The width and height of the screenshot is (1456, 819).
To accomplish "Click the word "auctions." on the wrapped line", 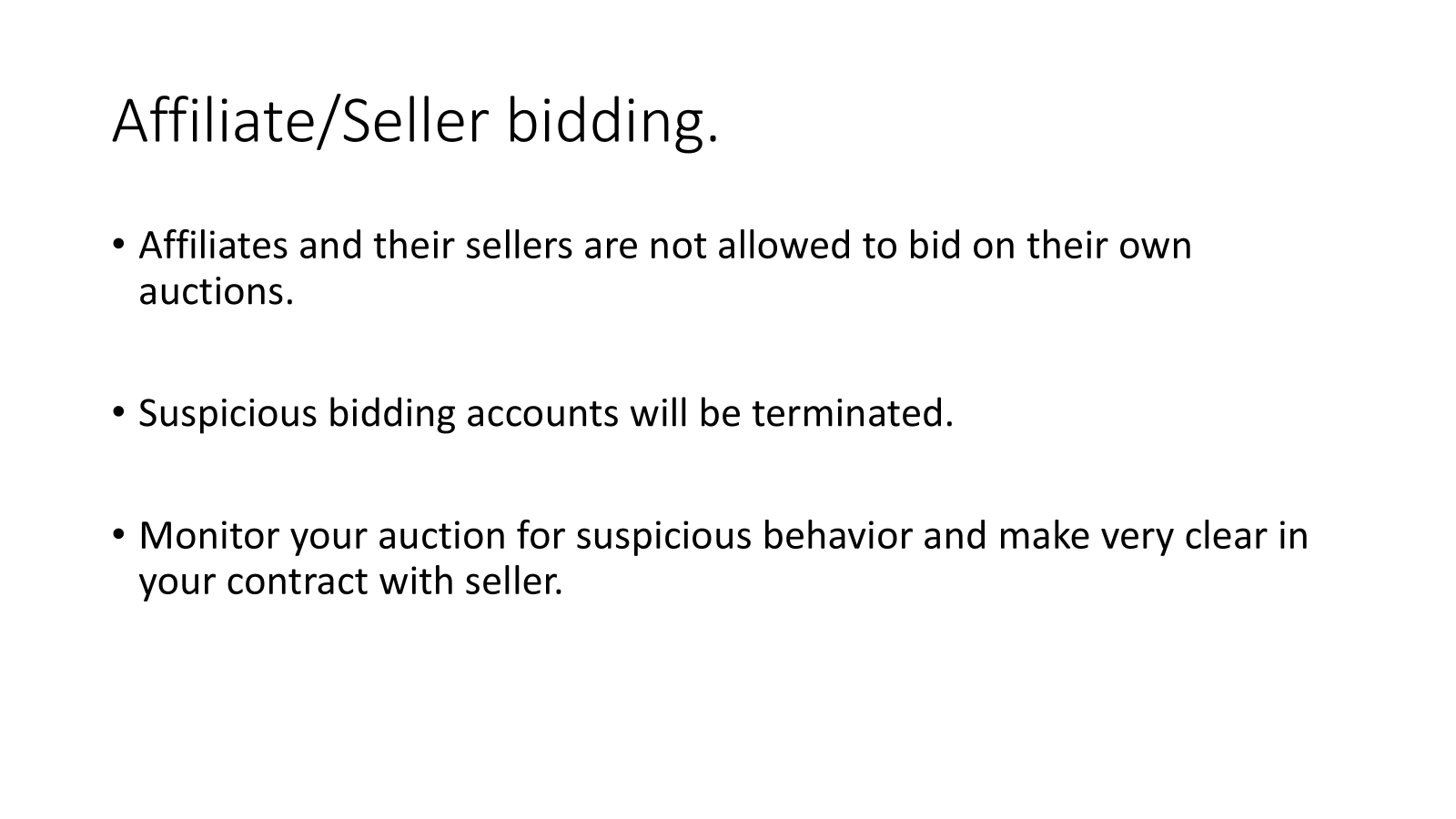I will [217, 292].
